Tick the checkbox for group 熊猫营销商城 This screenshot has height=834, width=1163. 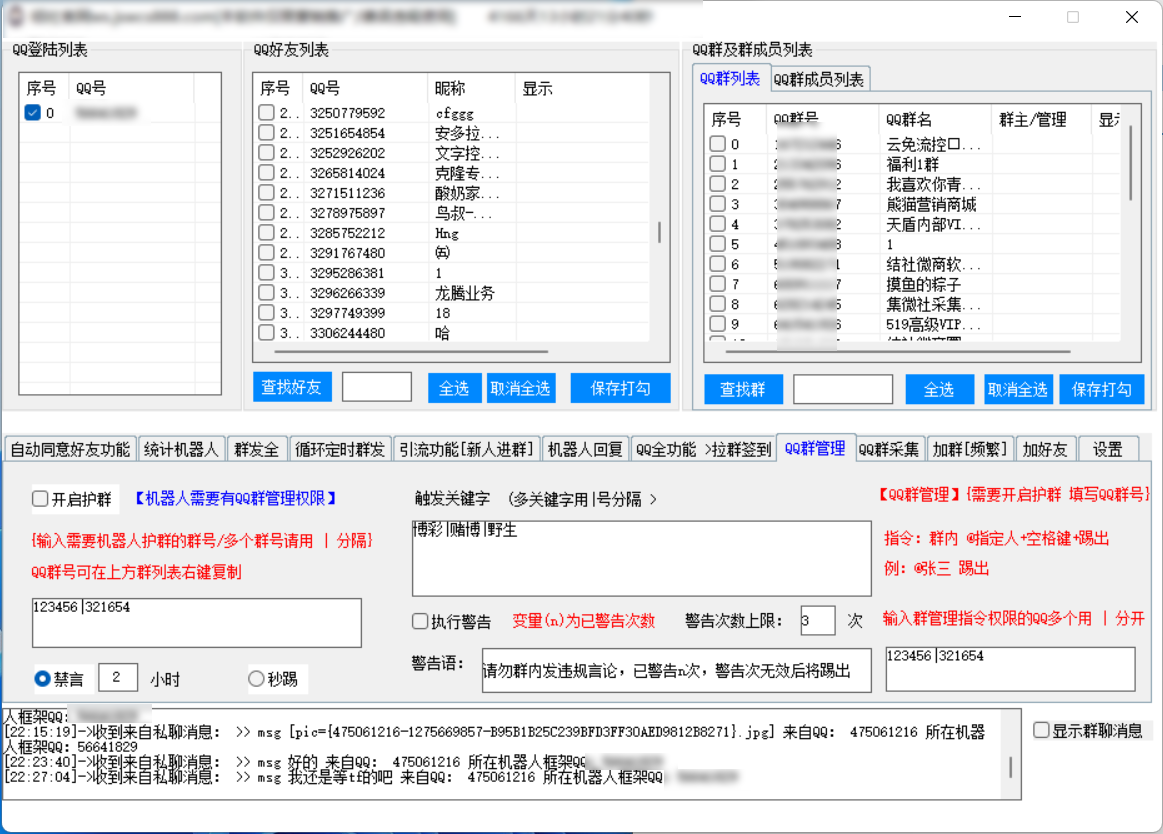717,204
